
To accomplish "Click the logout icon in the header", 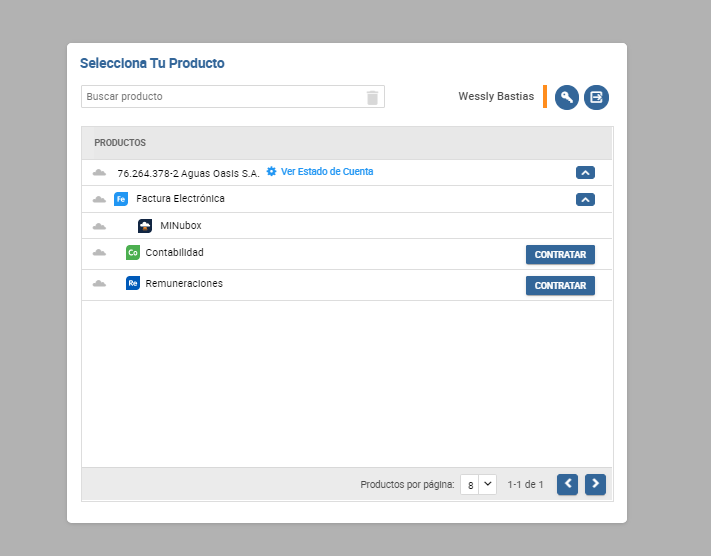I will 596,97.
